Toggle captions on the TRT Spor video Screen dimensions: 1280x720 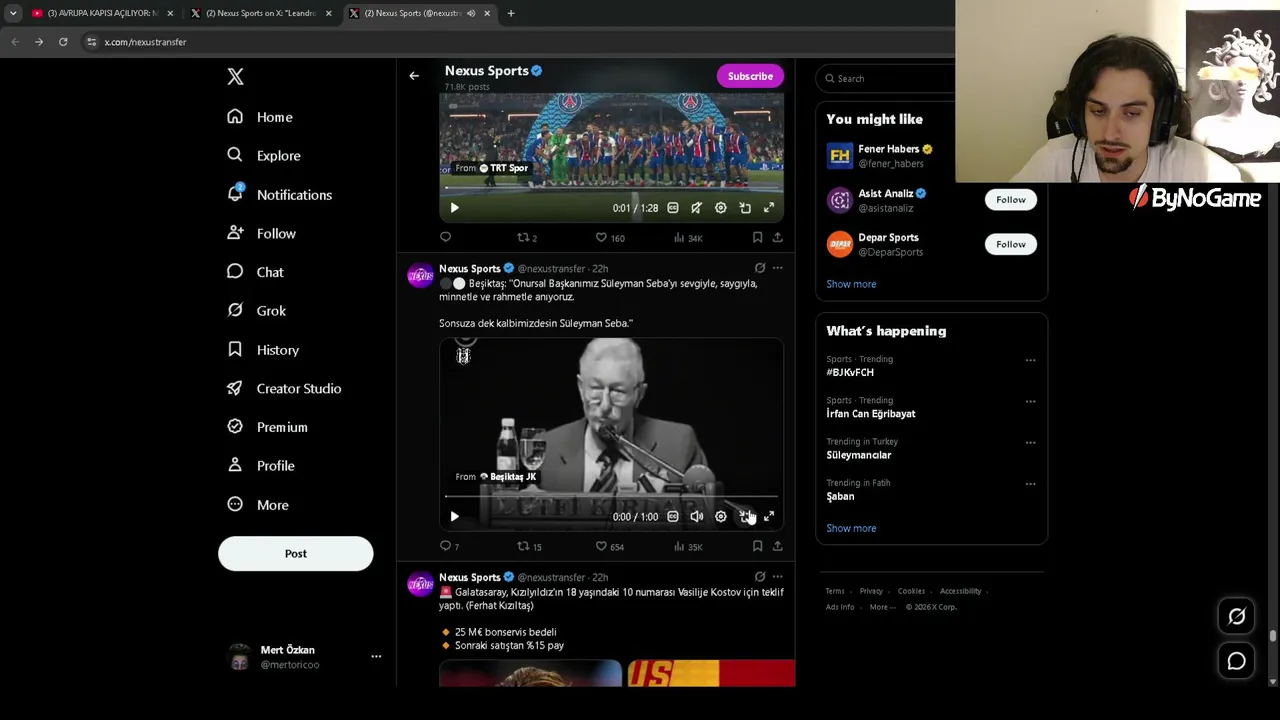point(673,208)
